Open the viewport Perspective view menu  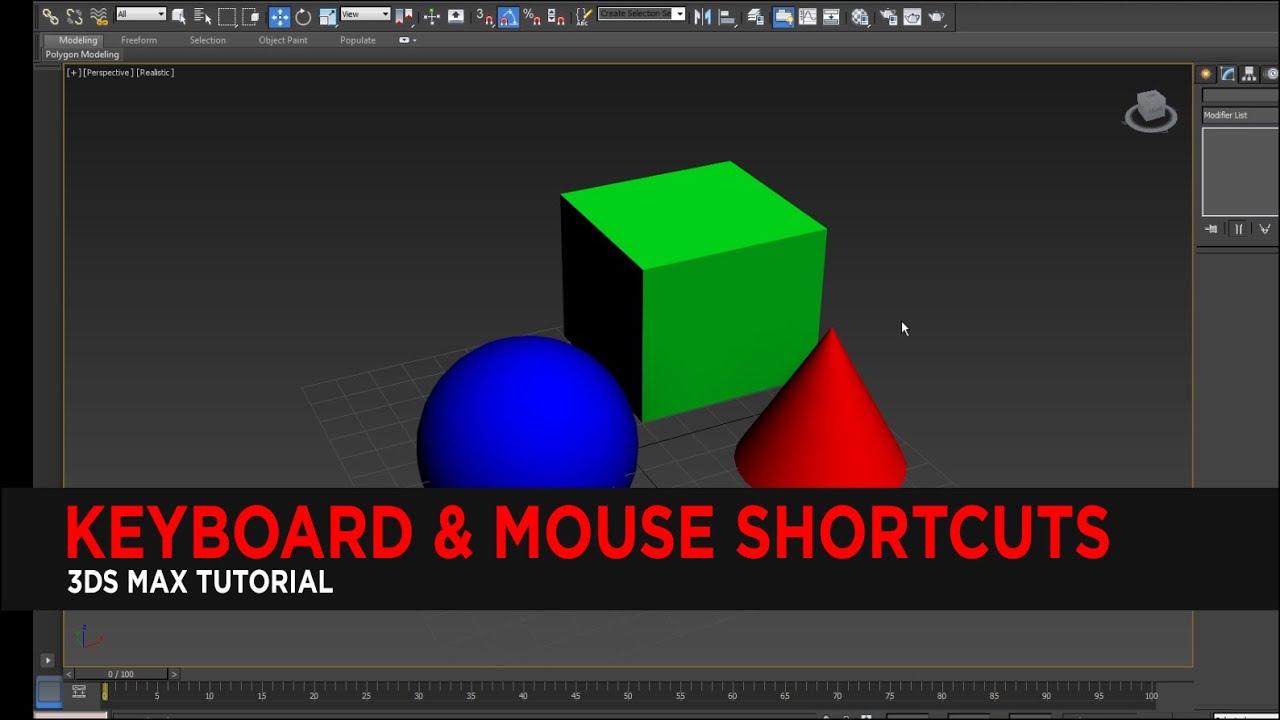pos(108,72)
